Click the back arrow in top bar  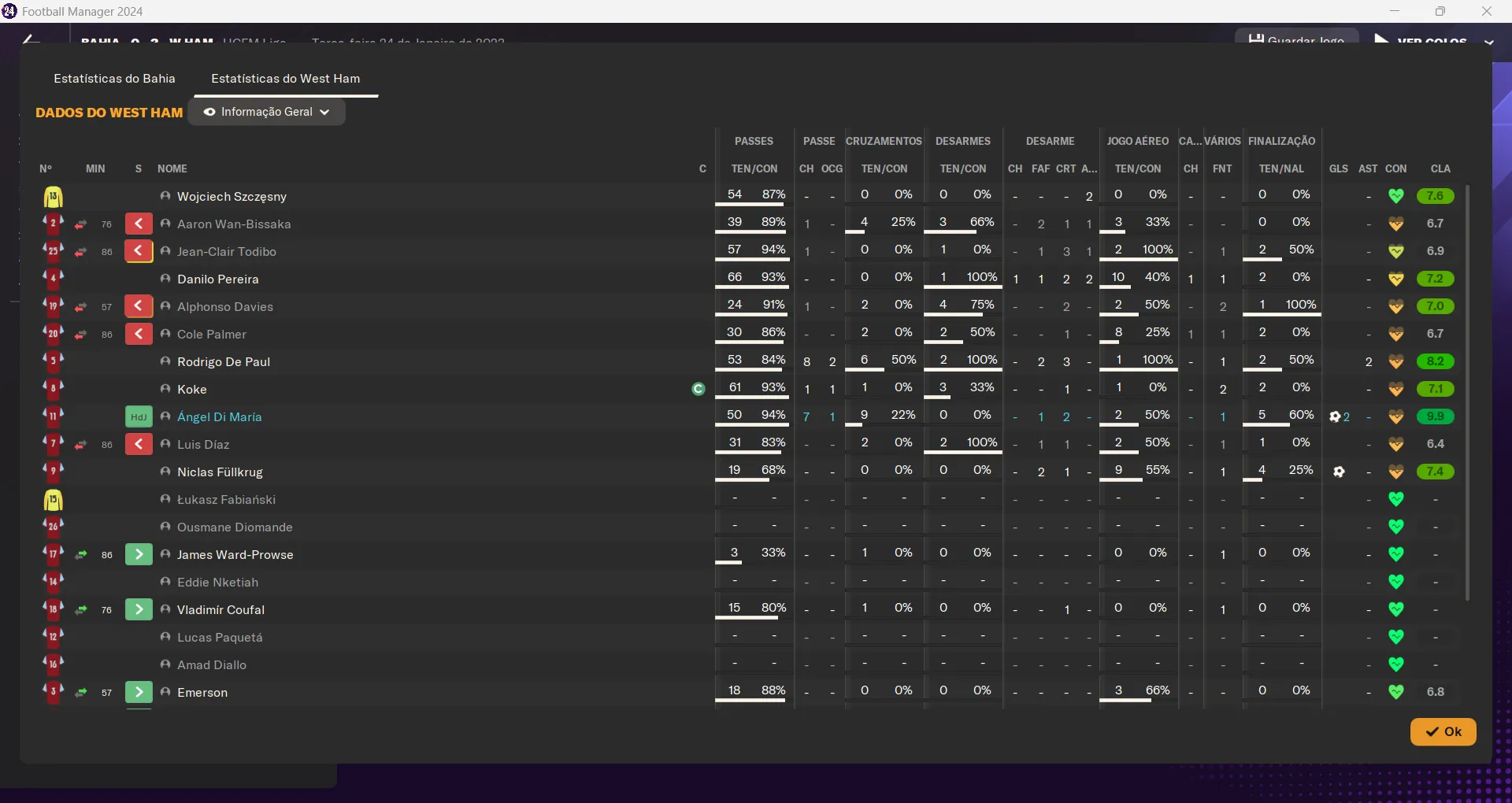pyautogui.click(x=30, y=39)
